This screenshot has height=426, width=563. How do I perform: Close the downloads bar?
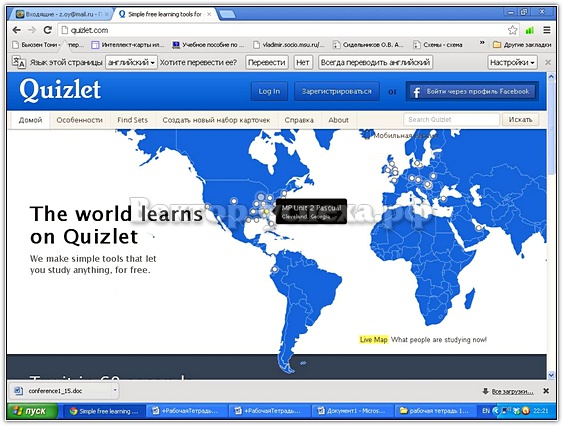pos(546,391)
